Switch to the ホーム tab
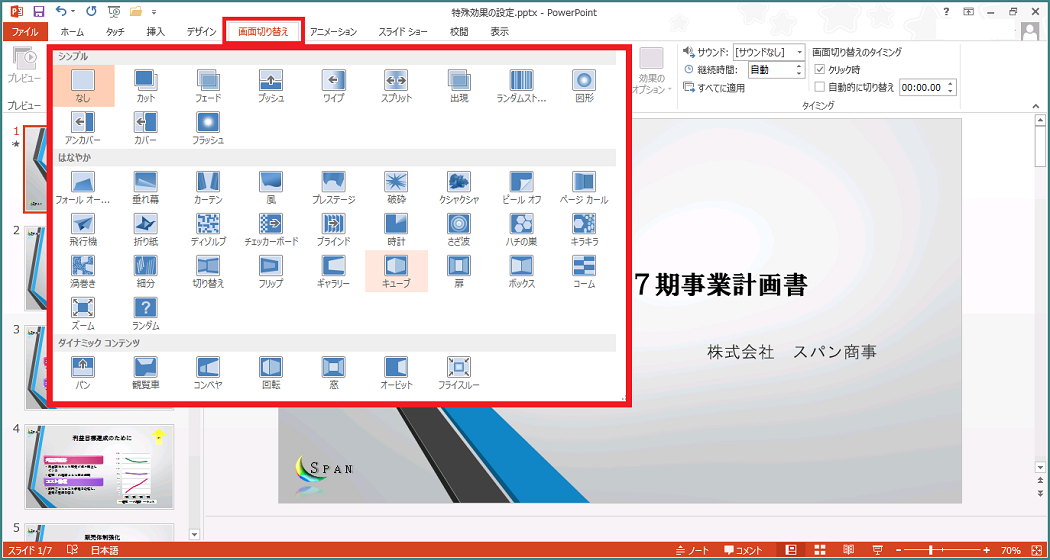 click(72, 31)
